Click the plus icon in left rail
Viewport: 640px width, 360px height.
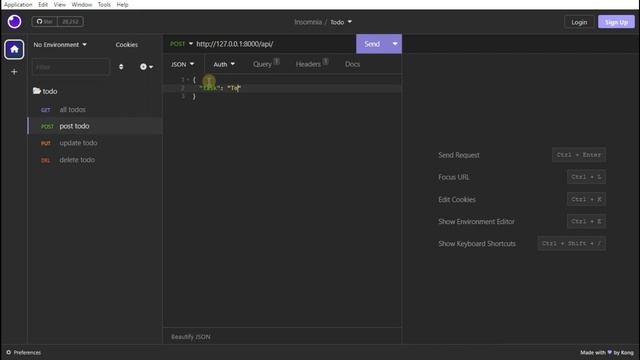14,72
